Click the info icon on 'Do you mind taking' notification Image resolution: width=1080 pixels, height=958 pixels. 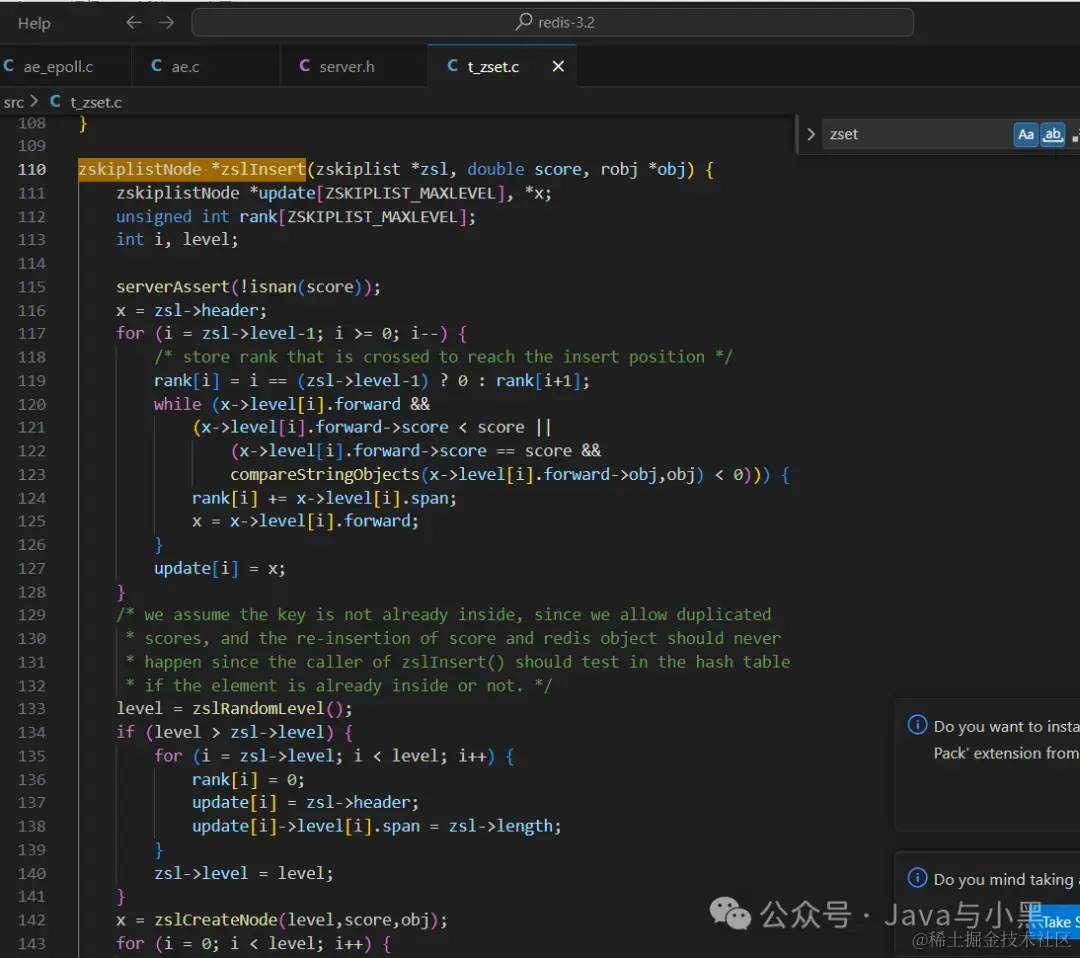point(916,879)
